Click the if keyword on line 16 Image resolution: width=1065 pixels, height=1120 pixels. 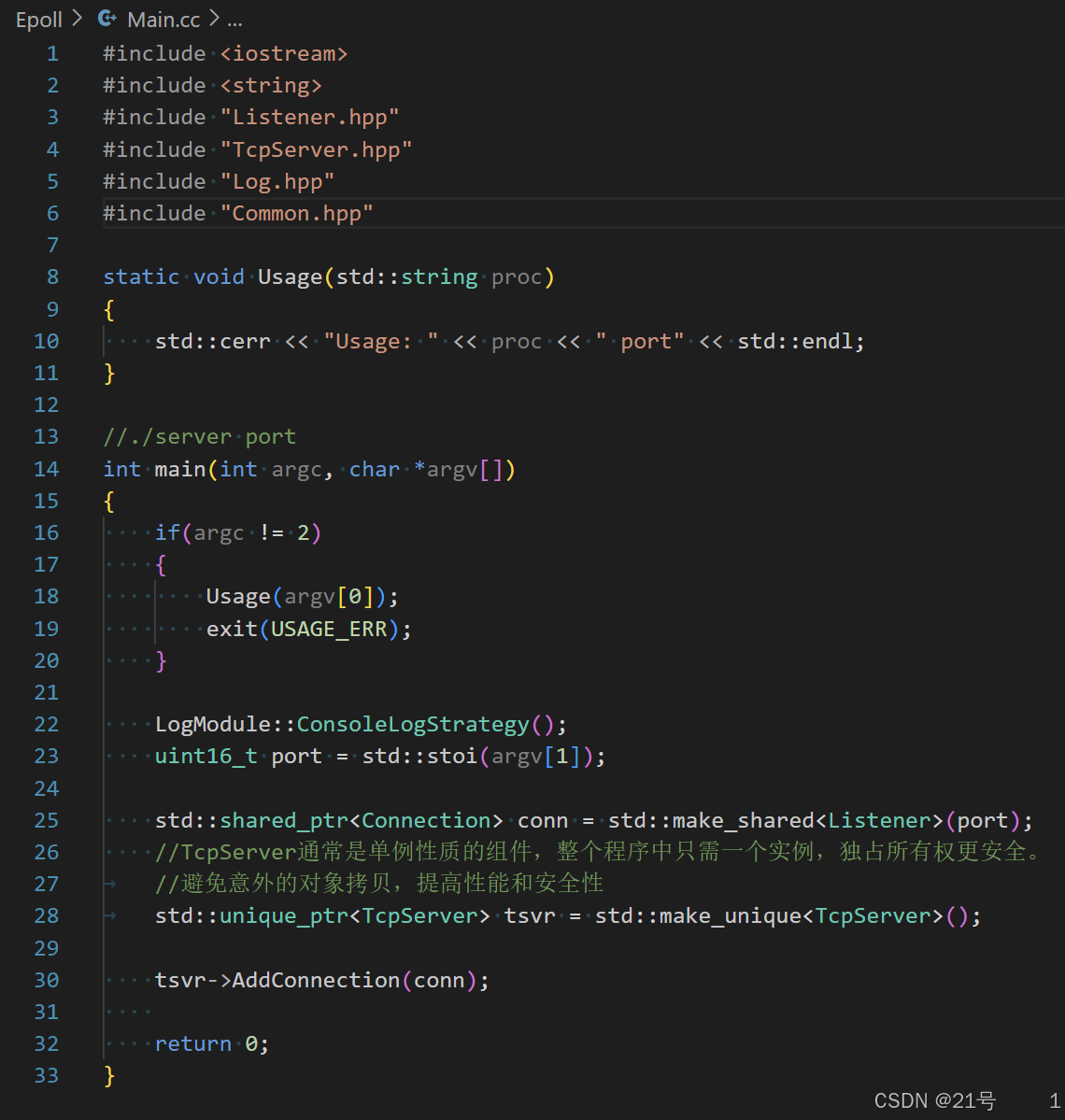(167, 532)
